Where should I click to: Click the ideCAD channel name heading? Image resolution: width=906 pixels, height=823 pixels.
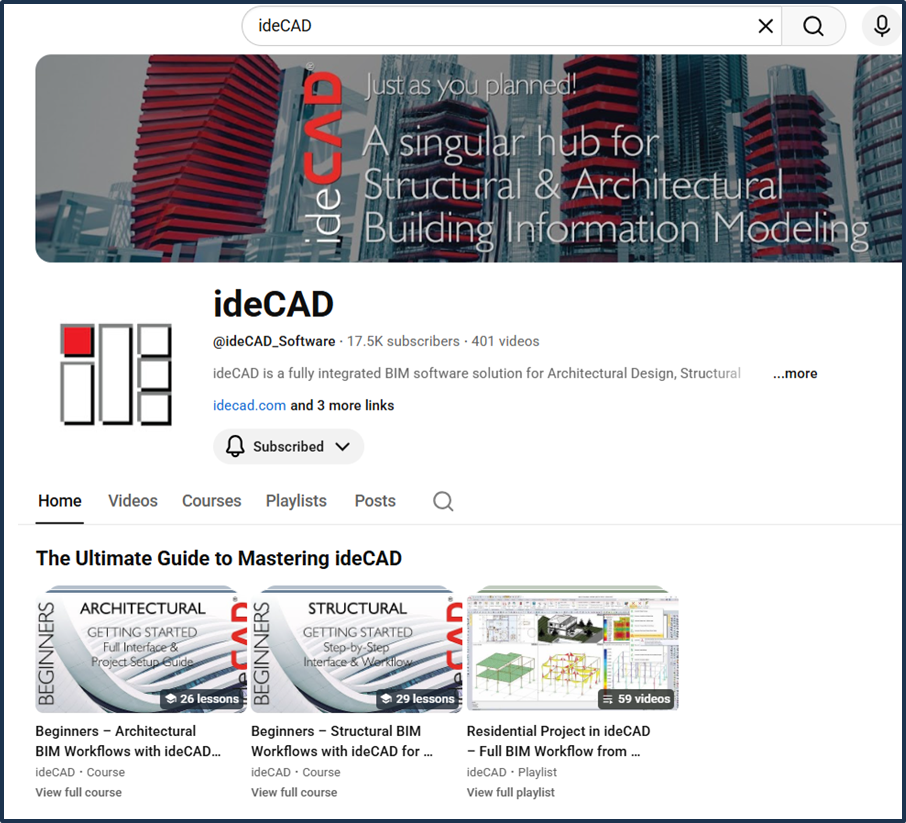coord(273,304)
